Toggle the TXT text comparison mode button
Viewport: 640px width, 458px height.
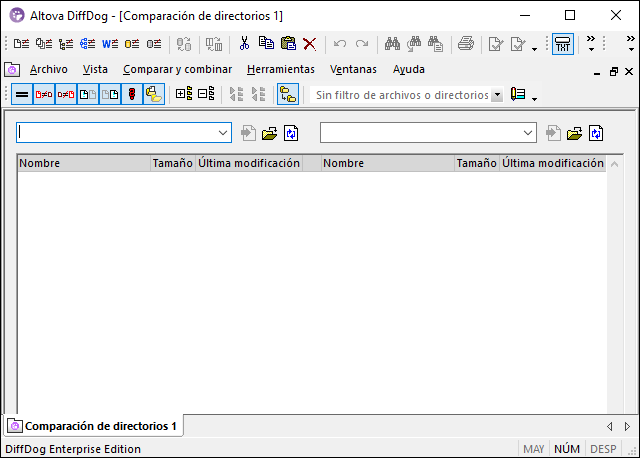563,44
